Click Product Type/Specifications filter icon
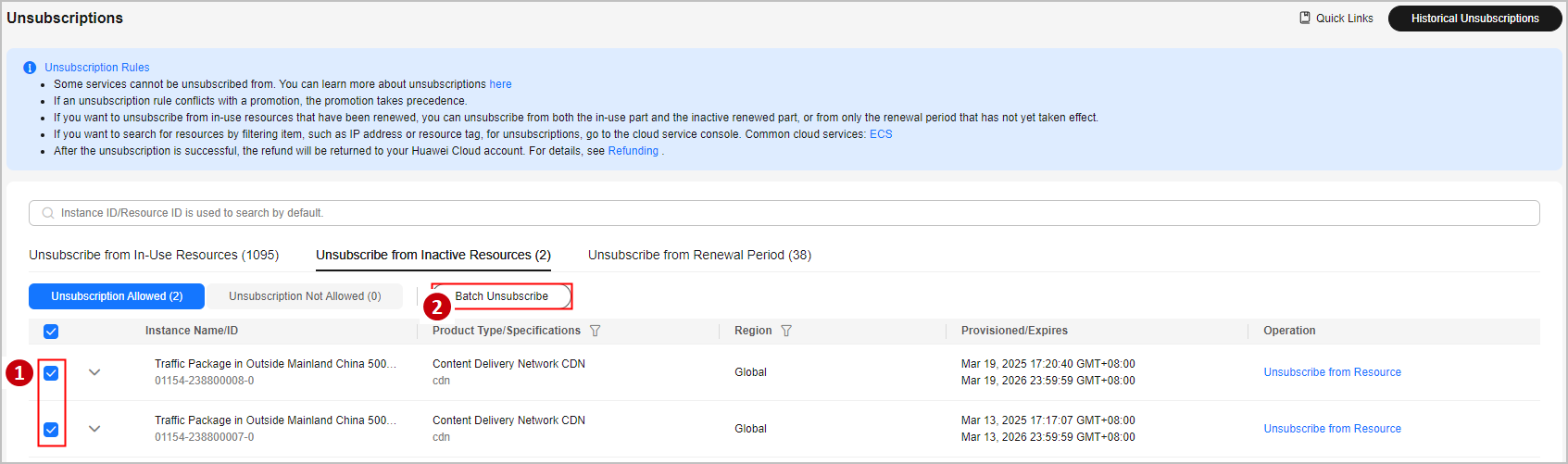Screen dimensions: 1568x464 point(596,331)
